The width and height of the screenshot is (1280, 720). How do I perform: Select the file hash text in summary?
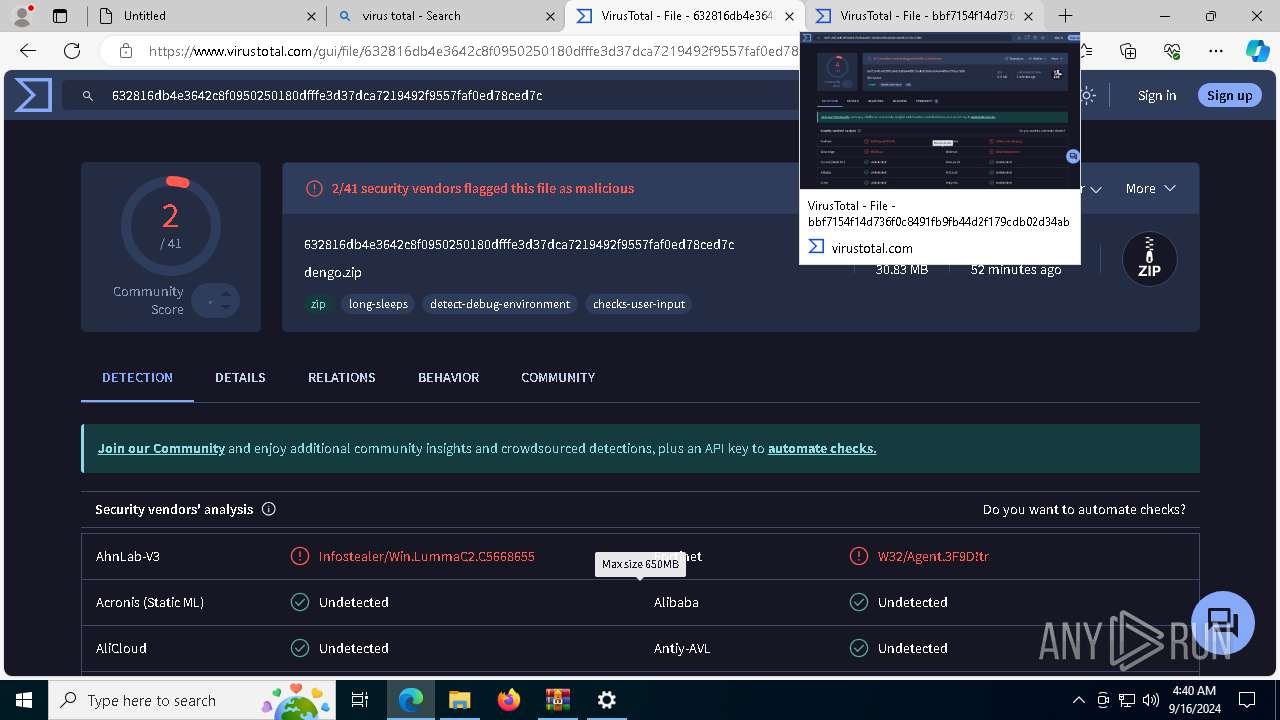pyautogui.click(x=519, y=245)
